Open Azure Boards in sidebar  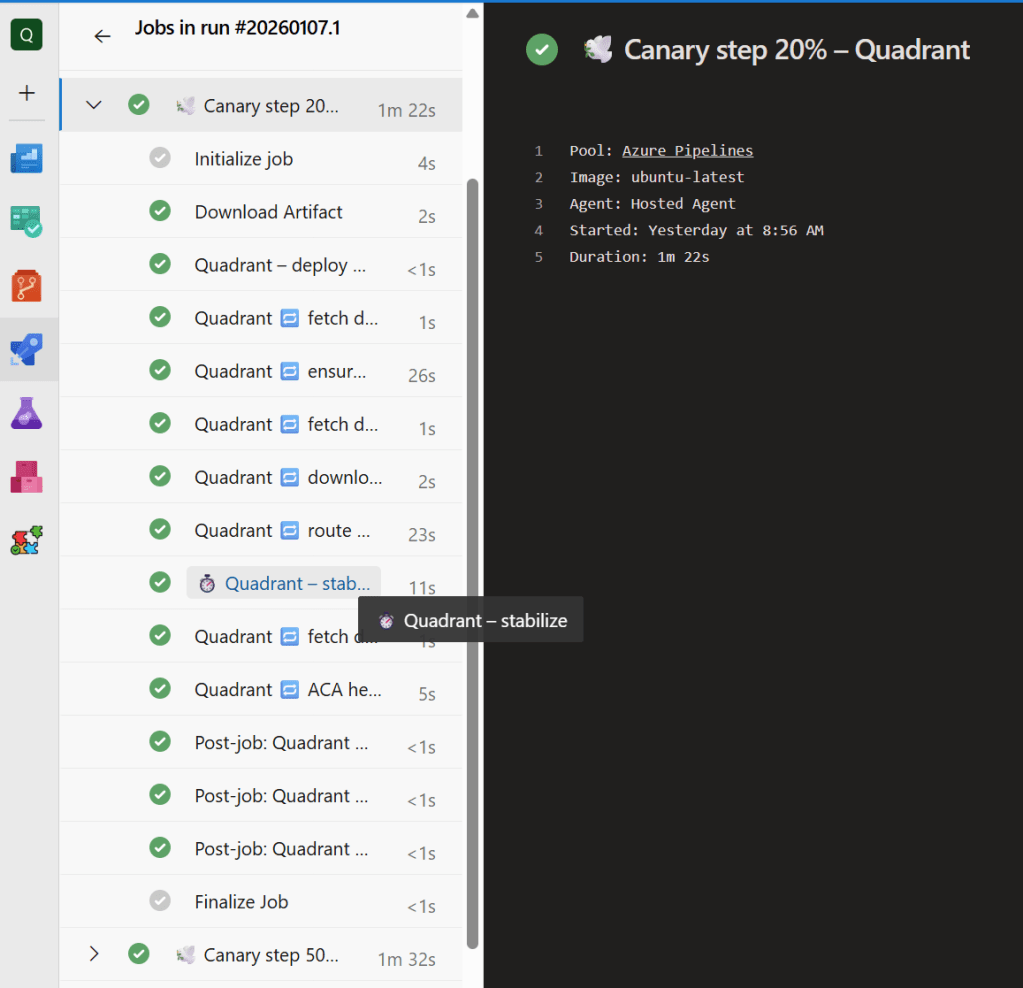pyautogui.click(x=27, y=222)
